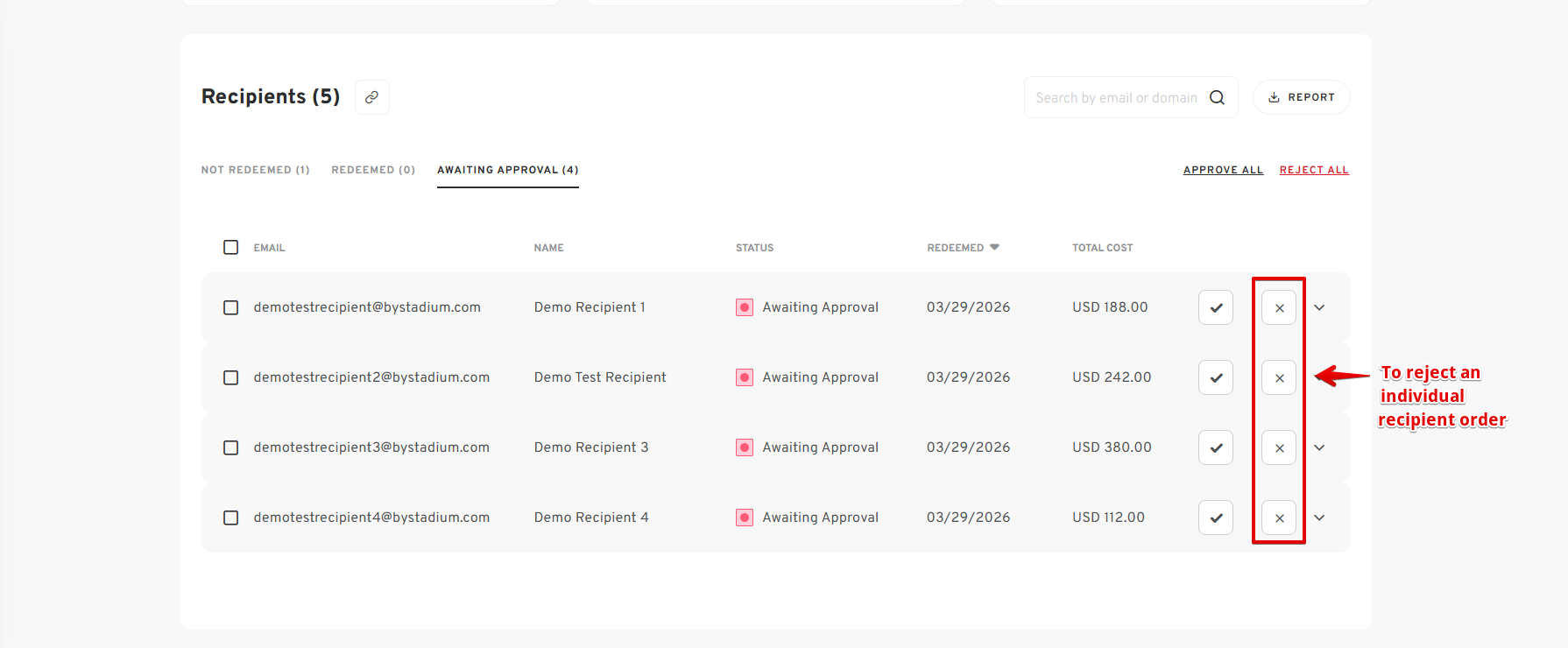Open the Redeemed (0) tab
1568x648 pixels.
pyautogui.click(x=373, y=170)
